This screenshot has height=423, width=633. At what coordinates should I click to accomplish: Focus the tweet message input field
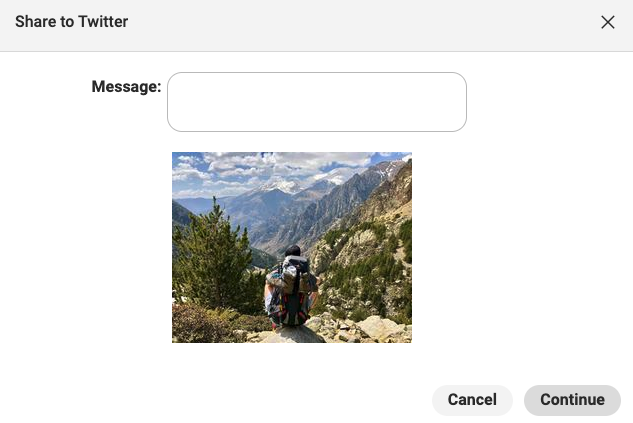(x=317, y=102)
